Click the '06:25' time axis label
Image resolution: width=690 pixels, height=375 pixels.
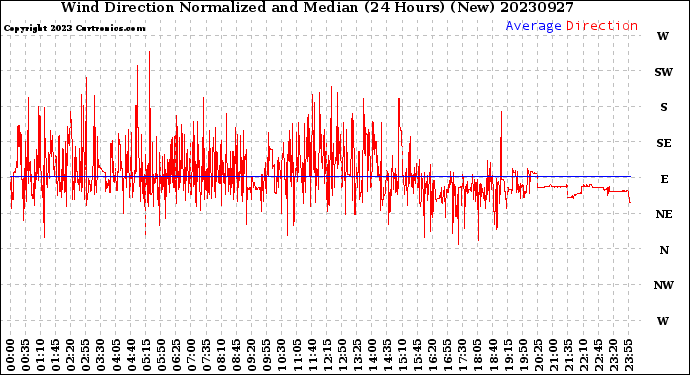click(x=176, y=355)
